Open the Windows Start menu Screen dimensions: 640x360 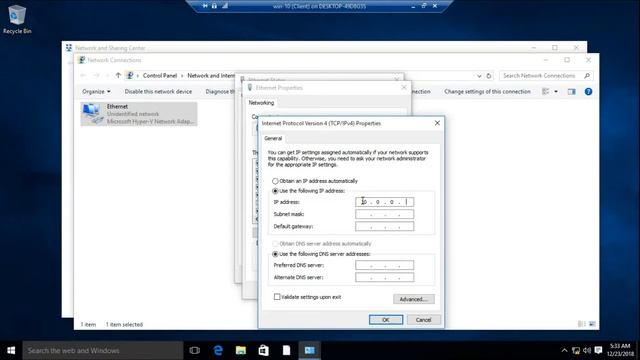[x=11, y=351]
